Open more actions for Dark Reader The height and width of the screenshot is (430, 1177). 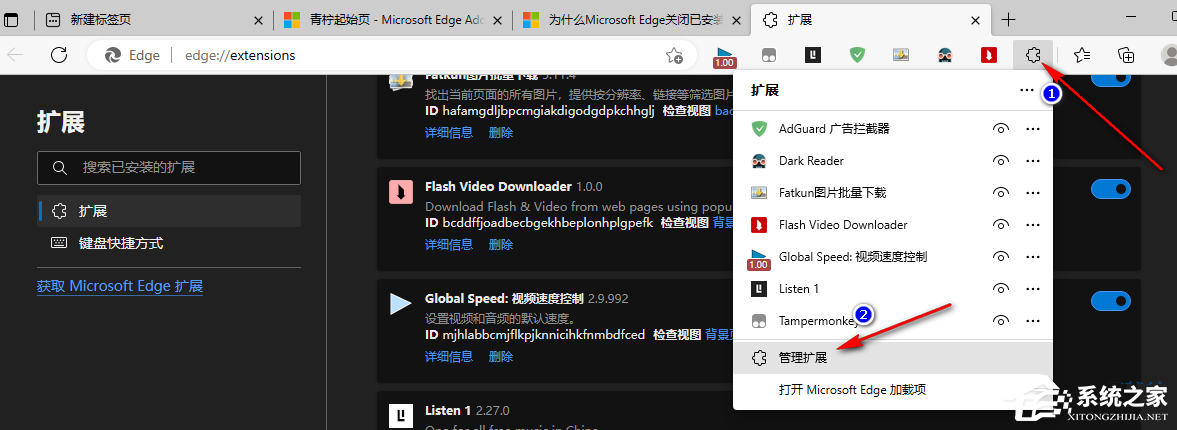[1033, 161]
